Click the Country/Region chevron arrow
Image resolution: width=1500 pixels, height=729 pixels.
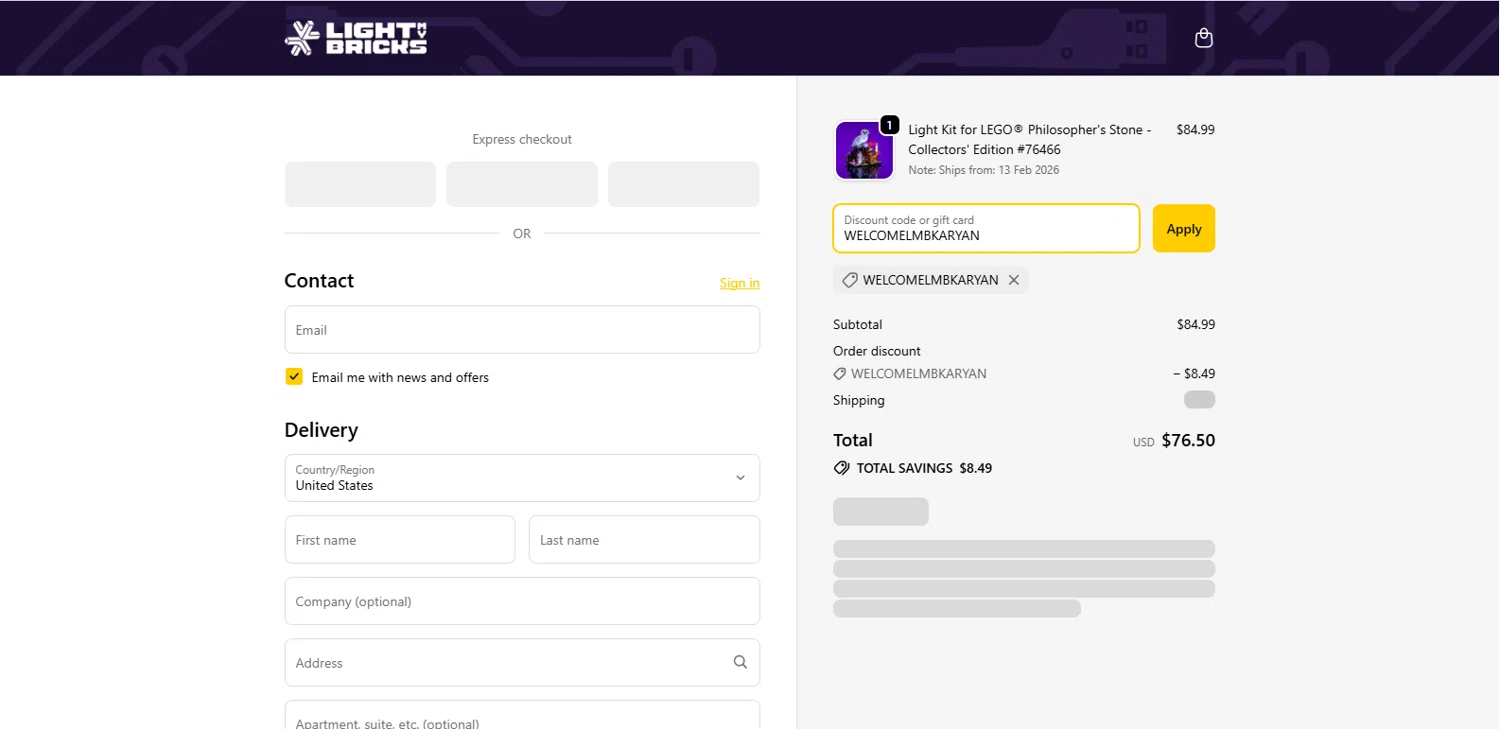[740, 478]
